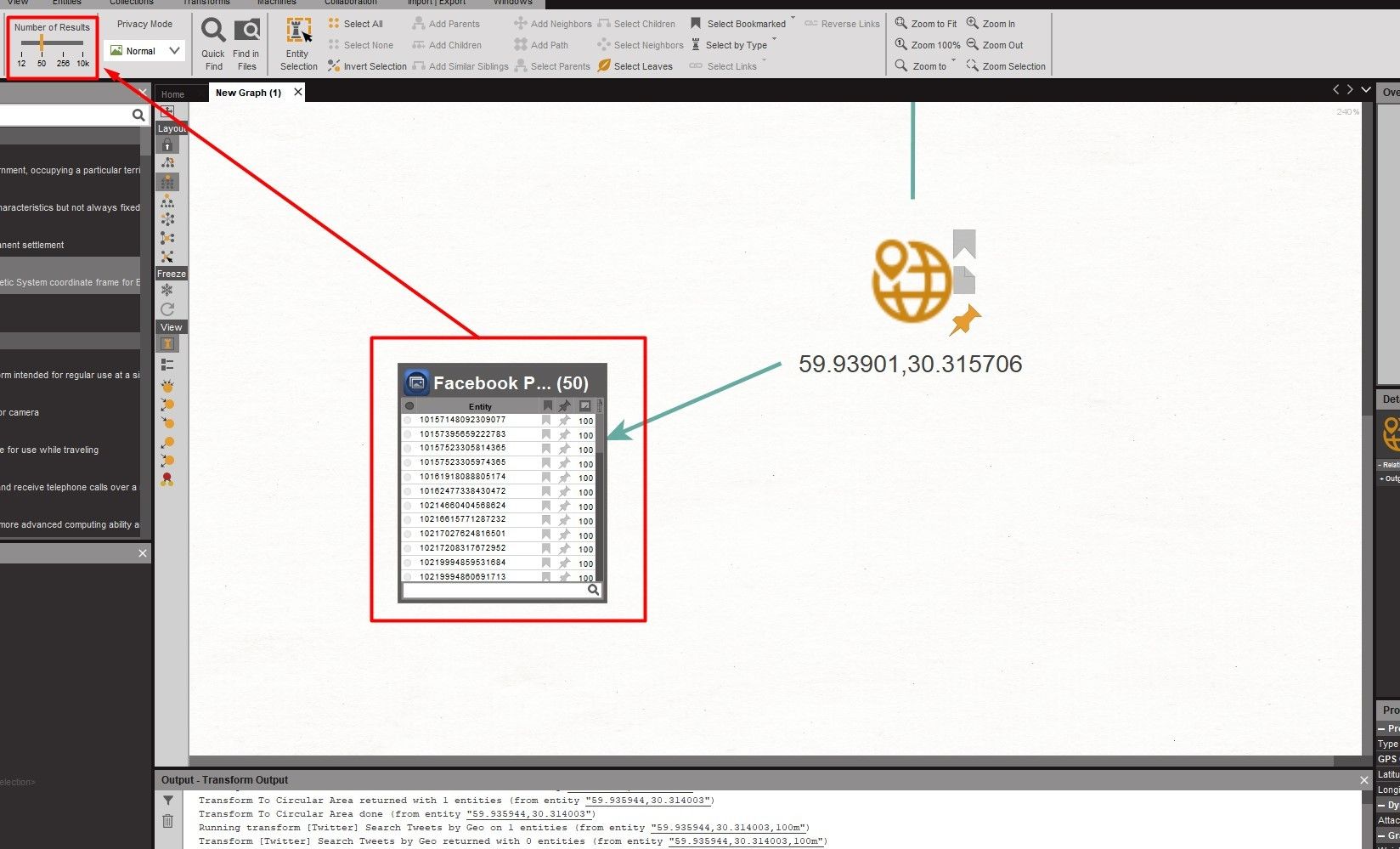Image resolution: width=1400 pixels, height=849 pixels.
Task: Click the globe location entity on the graph
Action: (912, 280)
